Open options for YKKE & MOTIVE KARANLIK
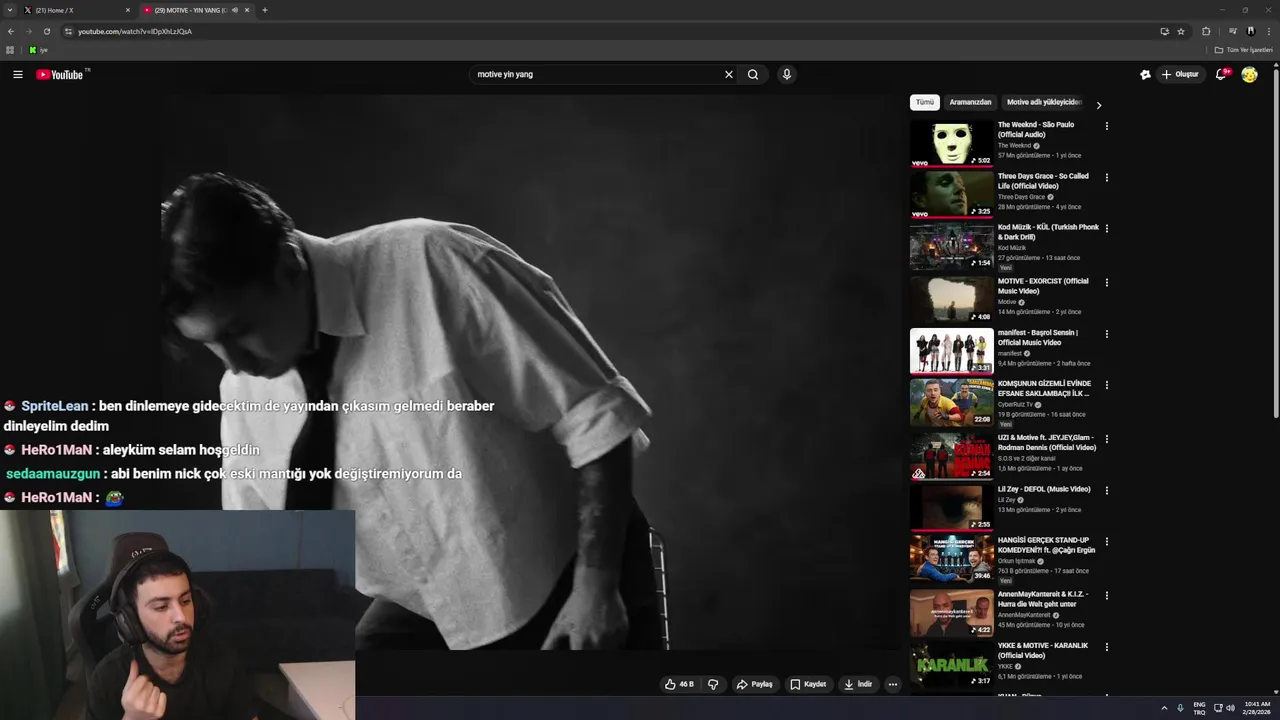1280x720 pixels. [1106, 646]
